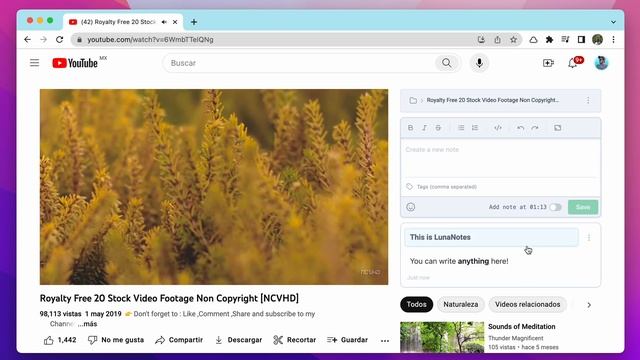640x360 pixels.
Task: Open options menu for video notes header
Action: click(588, 100)
